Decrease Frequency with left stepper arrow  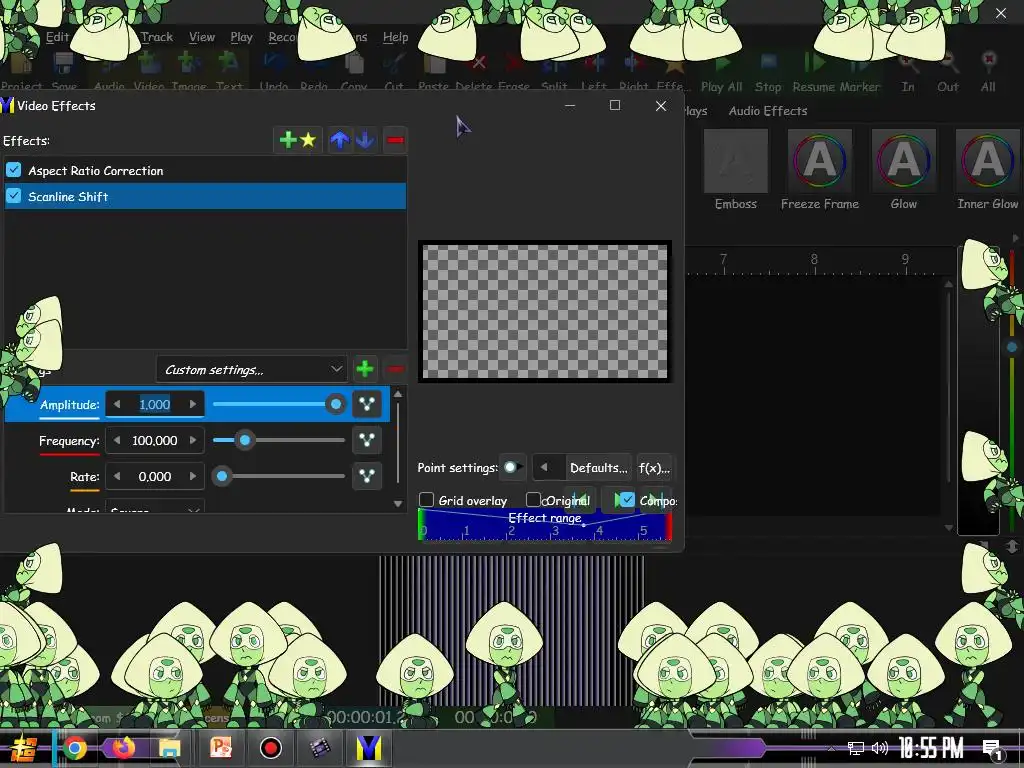point(117,440)
